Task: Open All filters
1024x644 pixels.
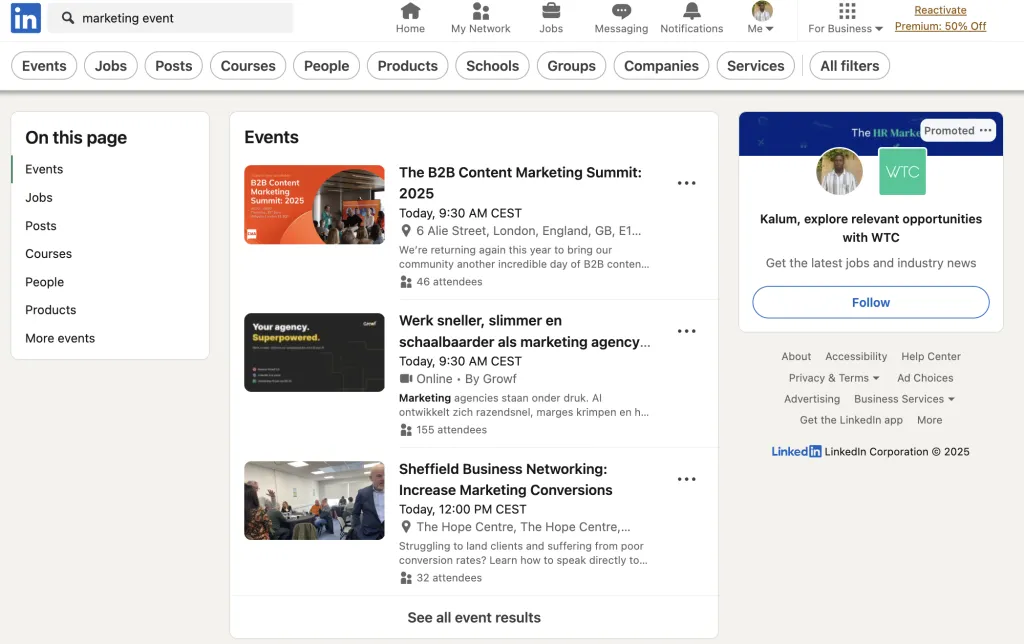Action: coord(850,65)
